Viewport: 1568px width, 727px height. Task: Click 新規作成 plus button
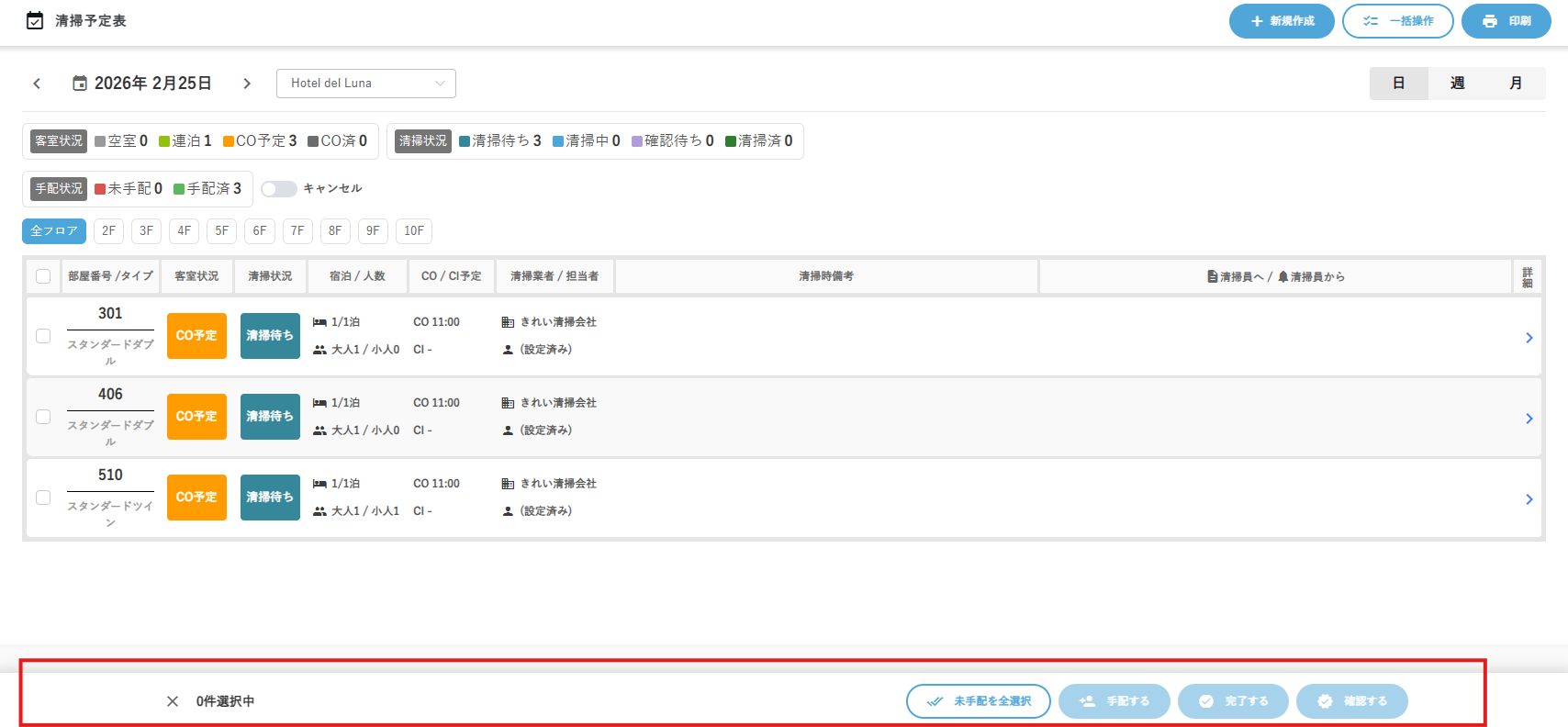pyautogui.click(x=1282, y=21)
